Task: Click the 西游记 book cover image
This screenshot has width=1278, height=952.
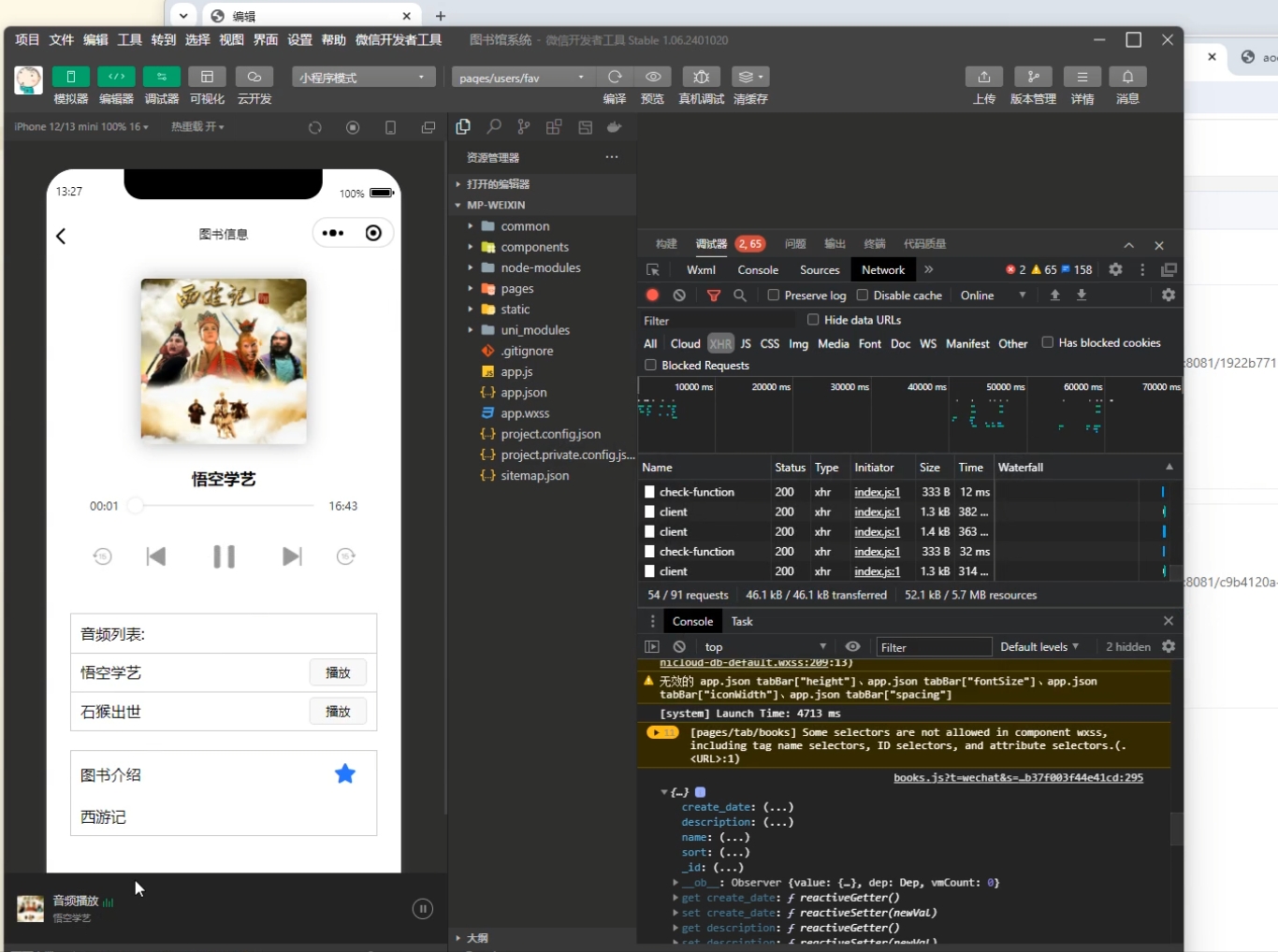Action: [x=224, y=361]
